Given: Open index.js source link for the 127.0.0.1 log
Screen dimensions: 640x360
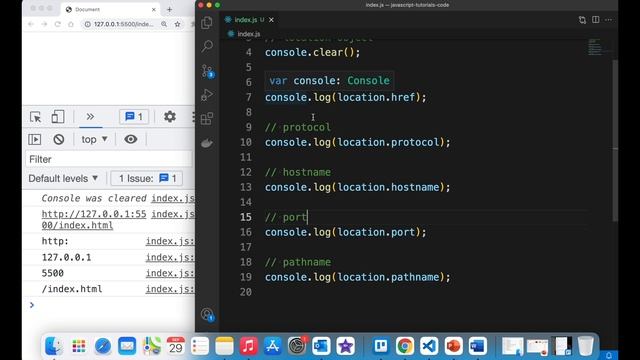Looking at the screenshot, I should pyautogui.click(x=170, y=257).
